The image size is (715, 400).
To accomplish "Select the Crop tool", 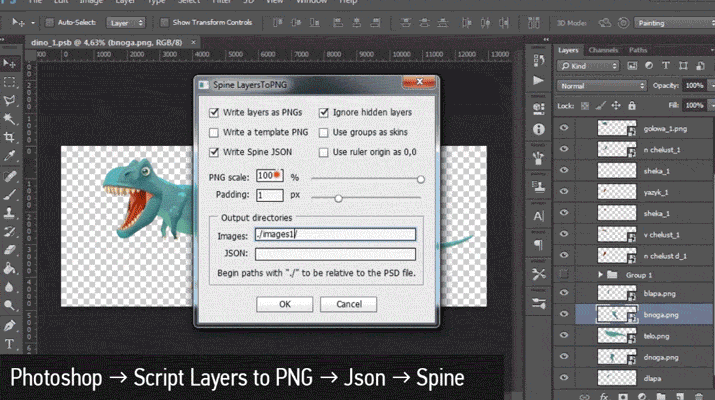I will (x=9, y=137).
